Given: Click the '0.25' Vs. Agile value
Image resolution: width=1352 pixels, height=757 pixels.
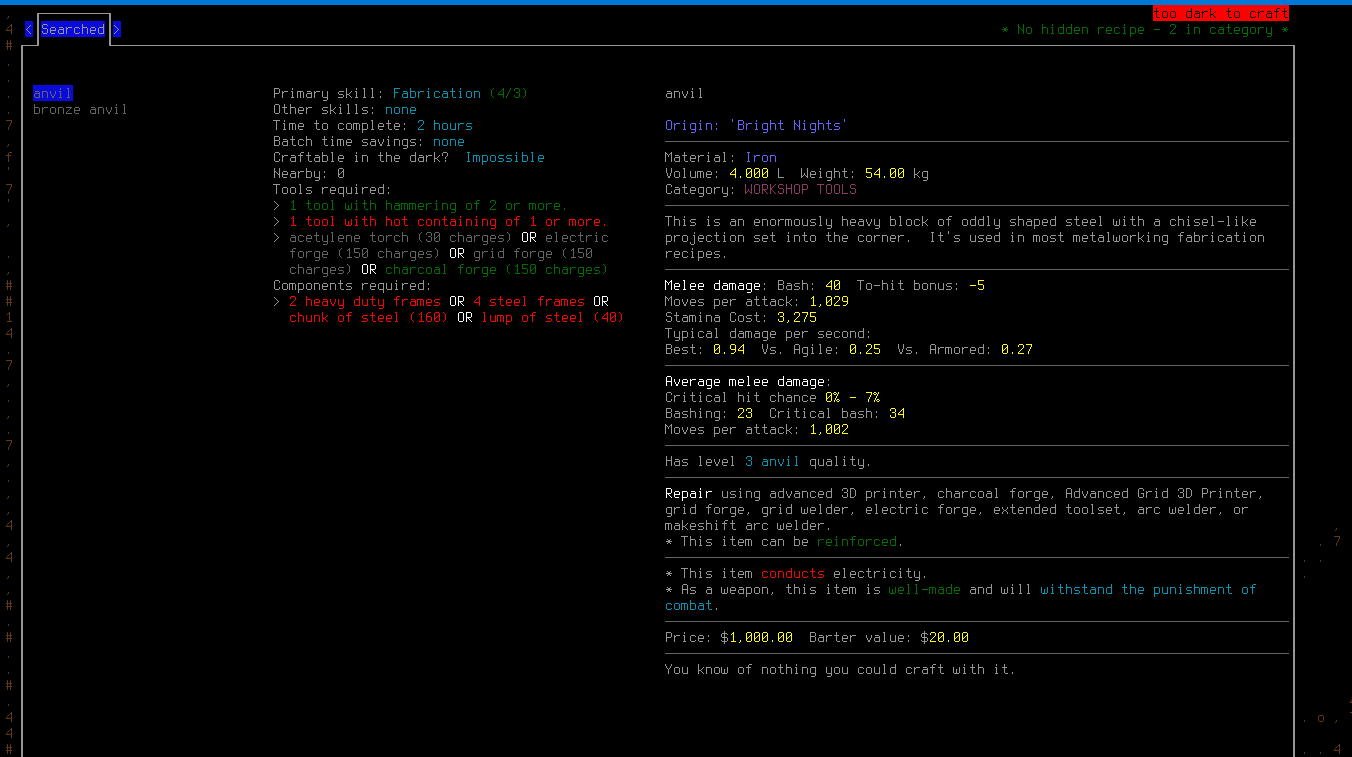Looking at the screenshot, I should pos(865,350).
